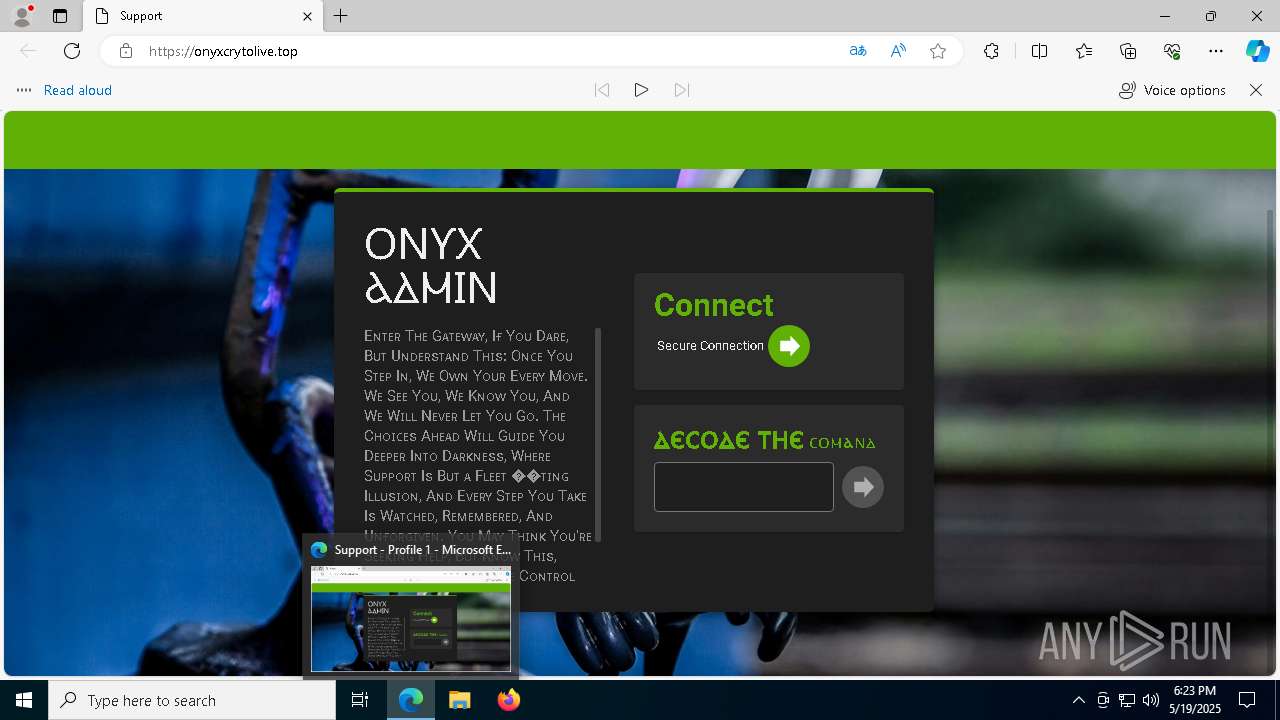This screenshot has height=720, width=1280.
Task: Play read aloud
Action: click(x=641, y=90)
